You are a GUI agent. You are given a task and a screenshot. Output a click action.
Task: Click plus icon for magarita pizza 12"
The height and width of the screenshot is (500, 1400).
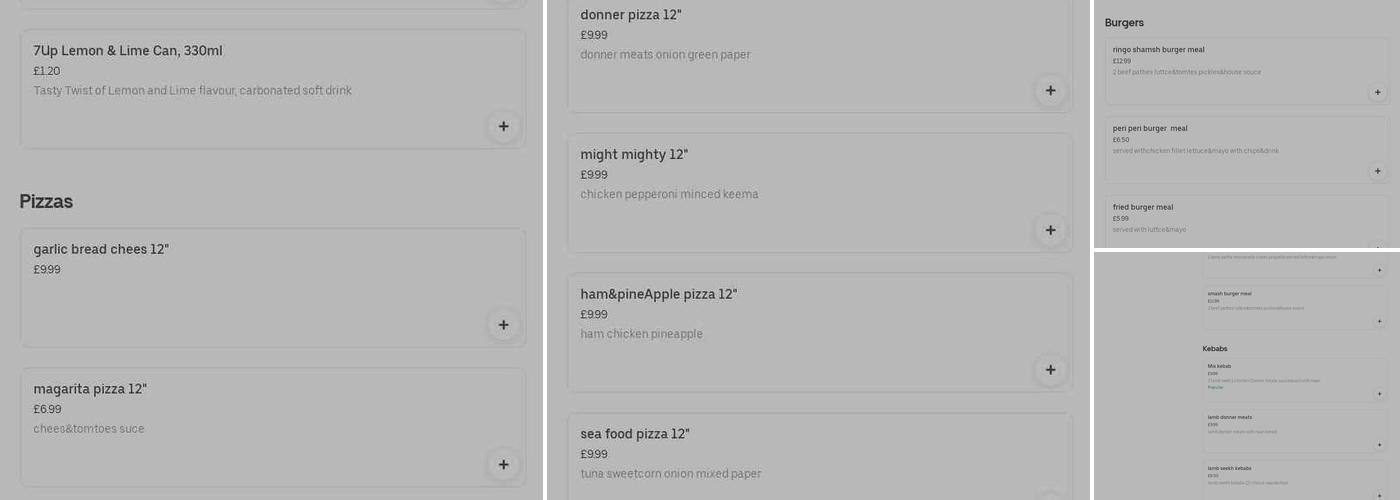(x=503, y=464)
